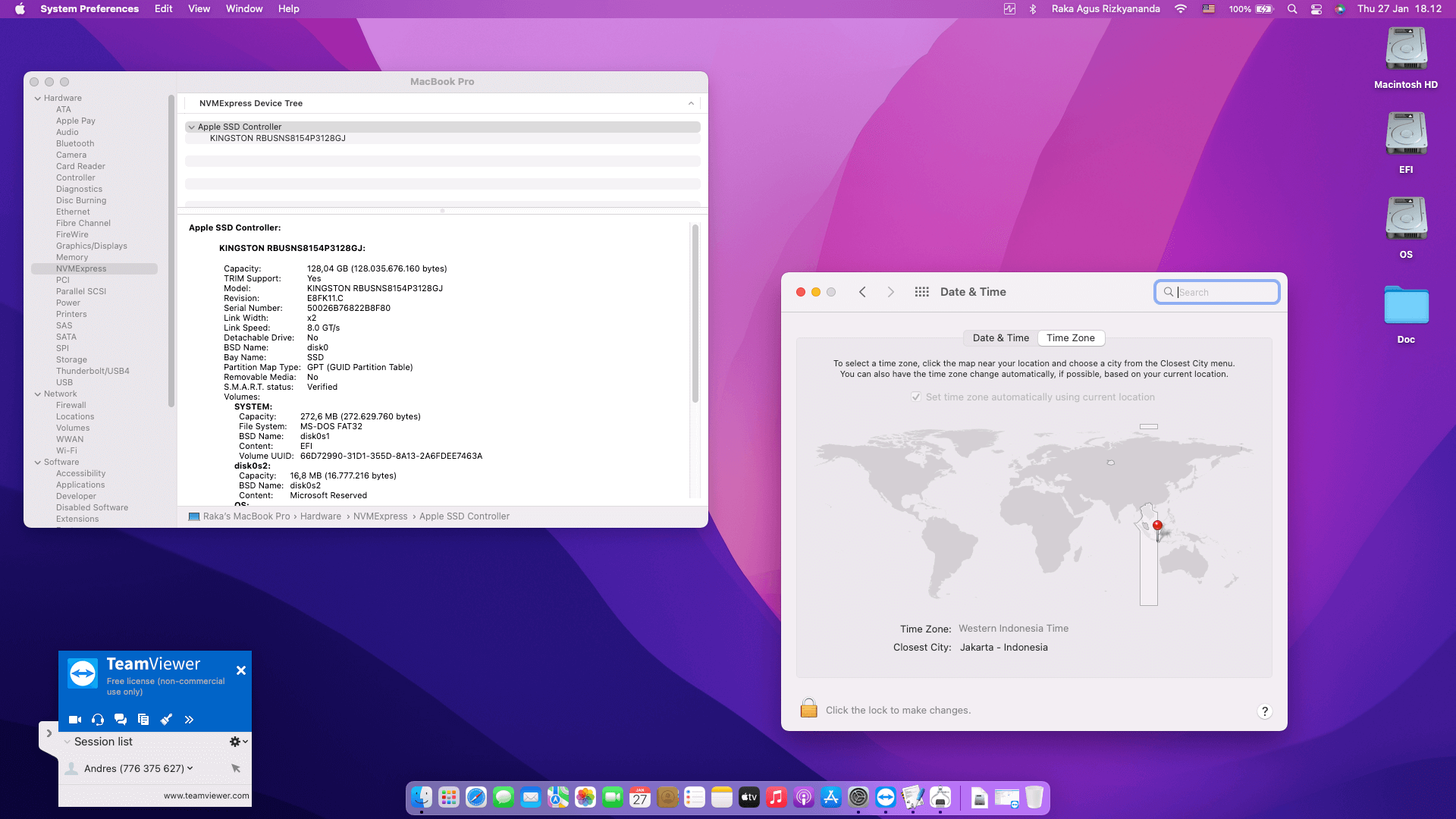
Task: Click the TeamViewer headset audio icon
Action: pos(98,720)
